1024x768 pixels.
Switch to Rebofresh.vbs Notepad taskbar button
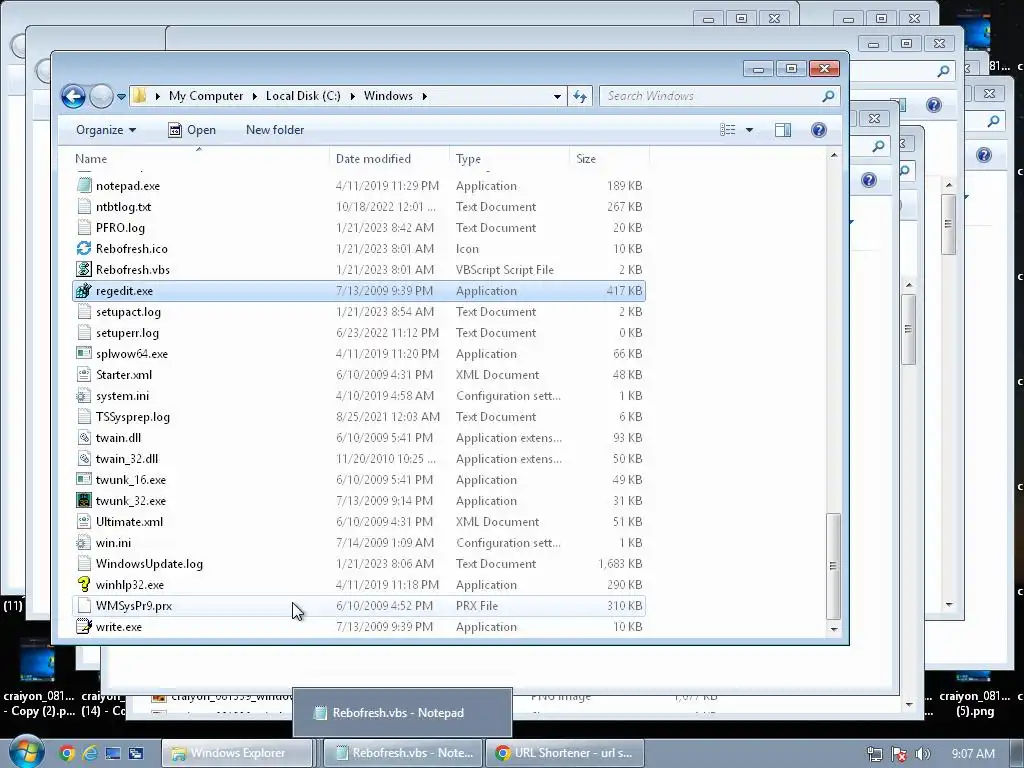[403, 753]
